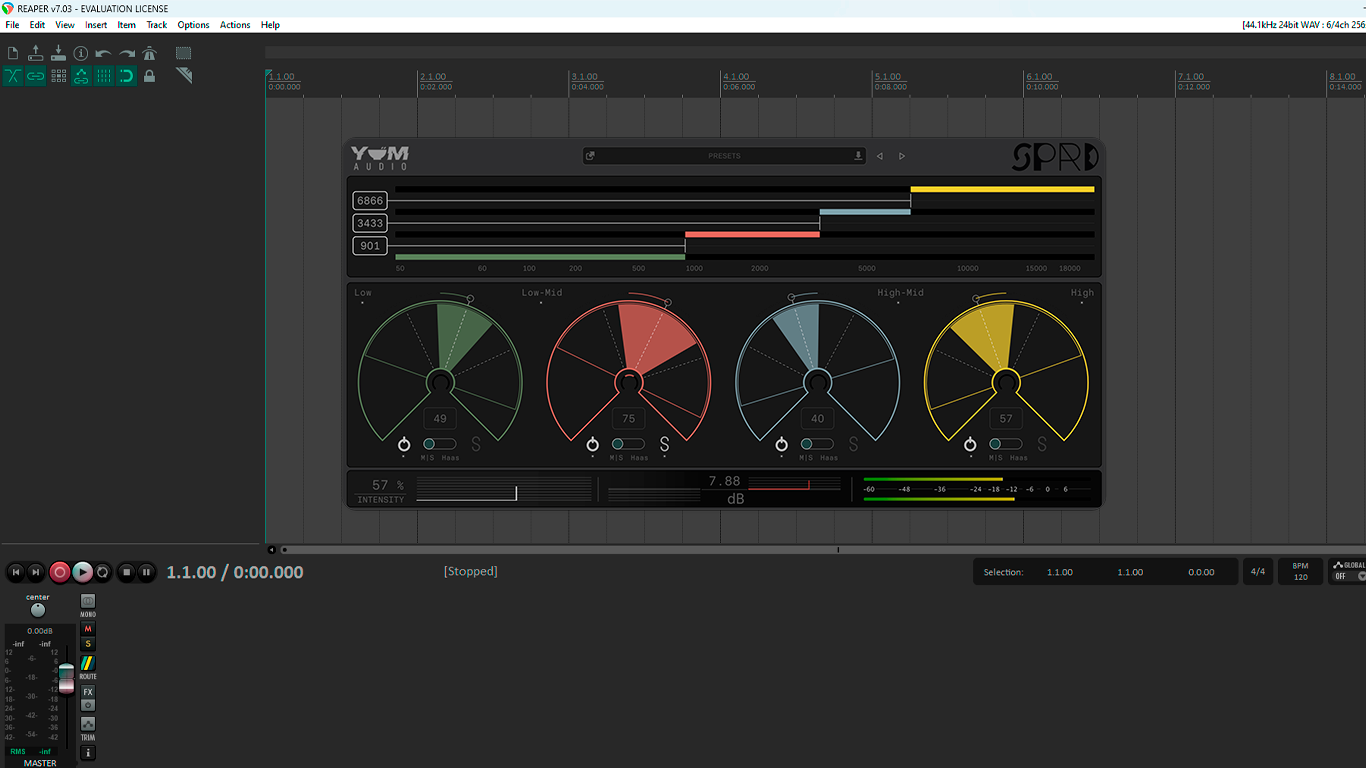Switch Low-Mid band M|S Haas toggle

[x=628, y=444]
